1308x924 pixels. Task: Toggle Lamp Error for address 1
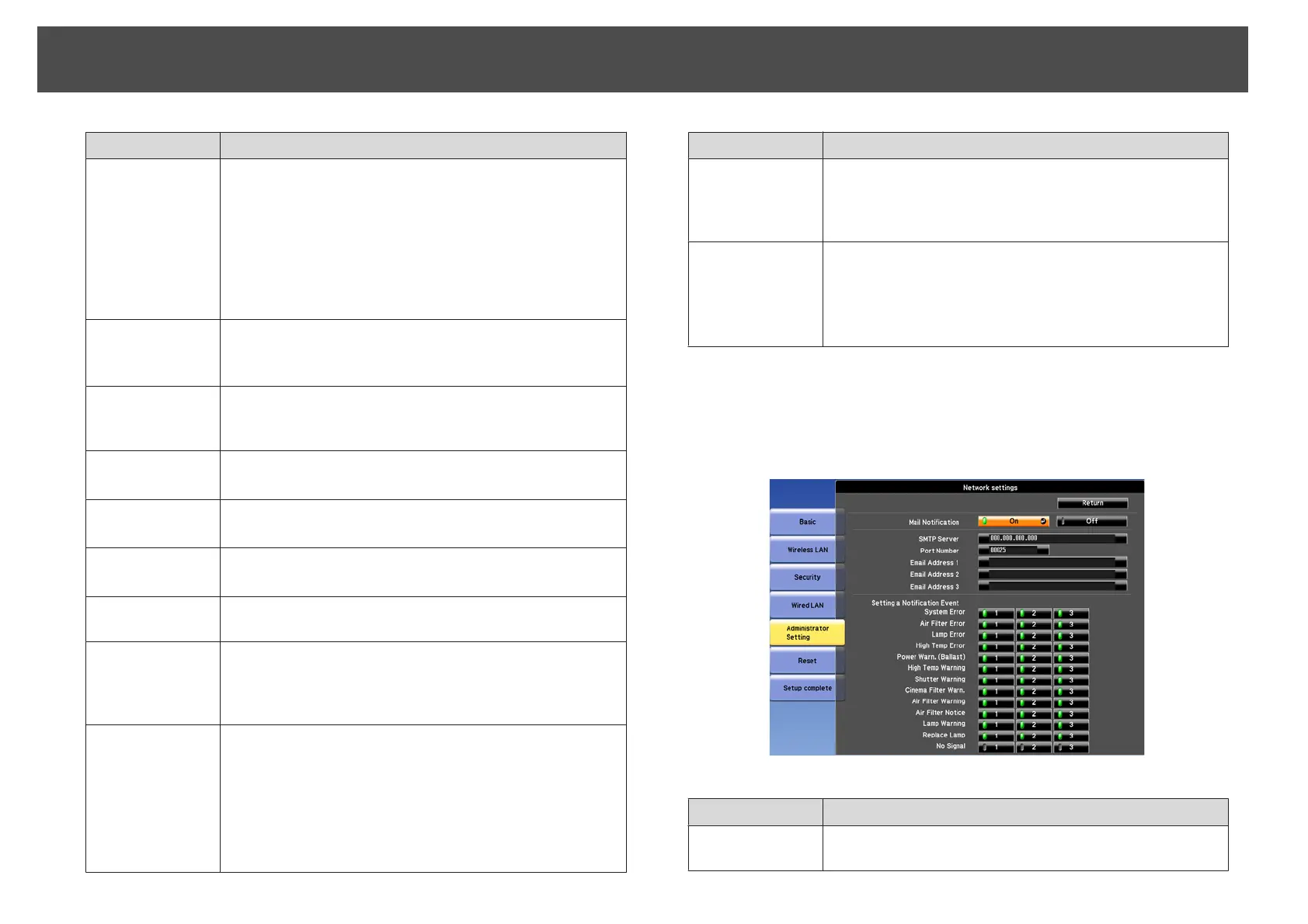(996, 636)
